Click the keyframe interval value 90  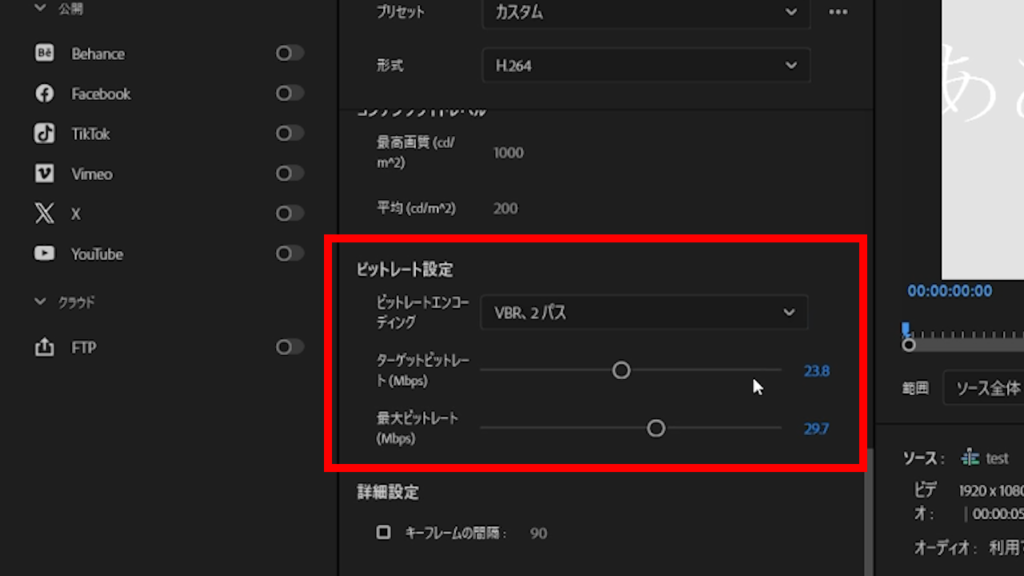click(538, 534)
